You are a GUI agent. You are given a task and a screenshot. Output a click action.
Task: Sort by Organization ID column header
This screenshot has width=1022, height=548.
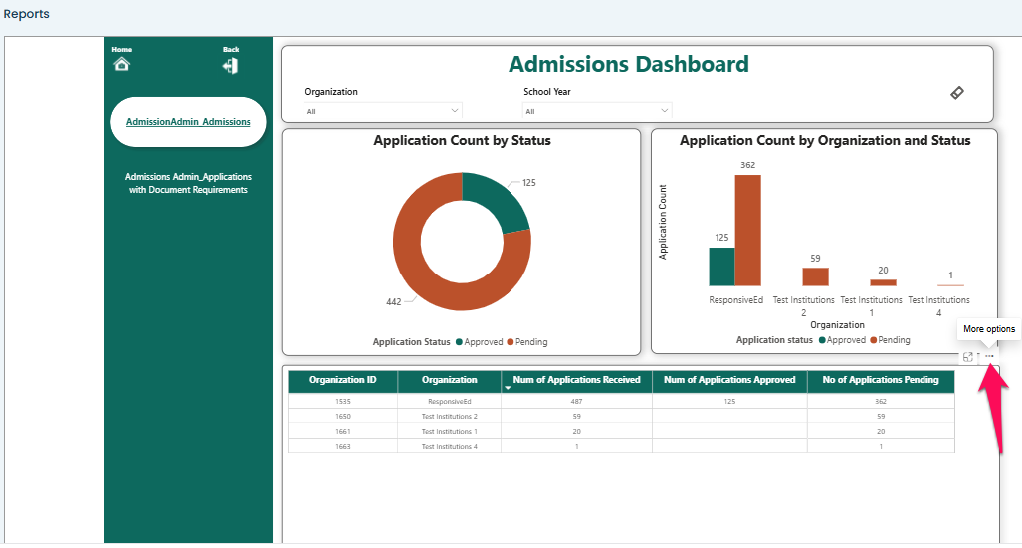point(343,380)
